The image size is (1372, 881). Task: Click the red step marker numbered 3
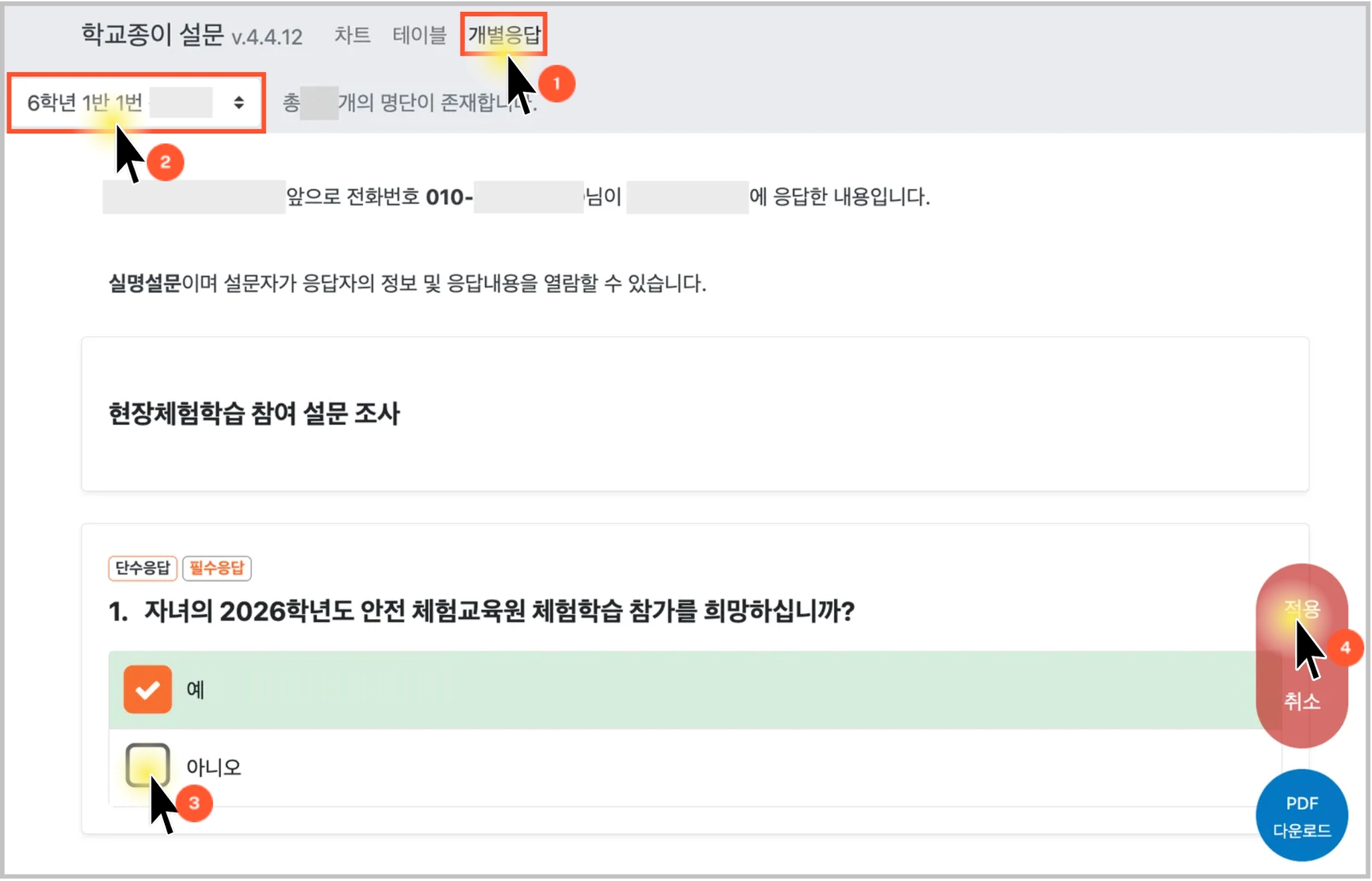194,803
